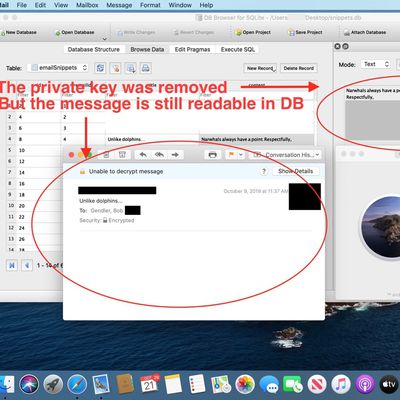Screen dimensions: 400x400
Task: Click the Gendler, Bob recipient
Action: 107,211
